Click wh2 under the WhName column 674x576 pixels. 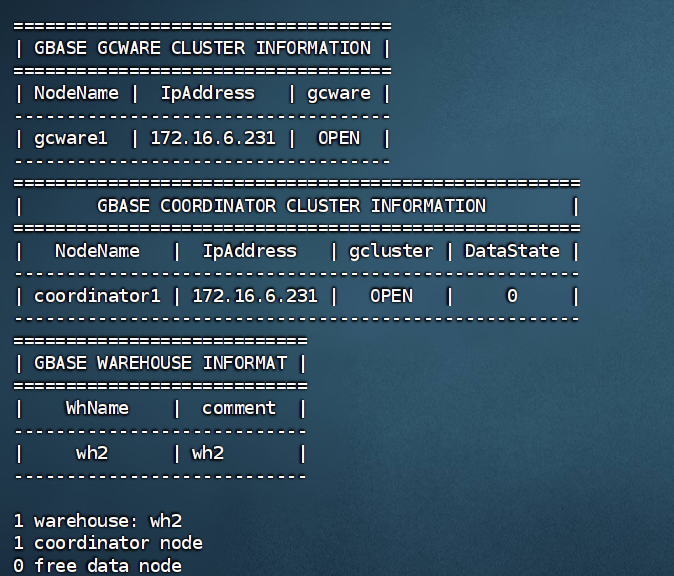pyautogui.click(x=92, y=453)
